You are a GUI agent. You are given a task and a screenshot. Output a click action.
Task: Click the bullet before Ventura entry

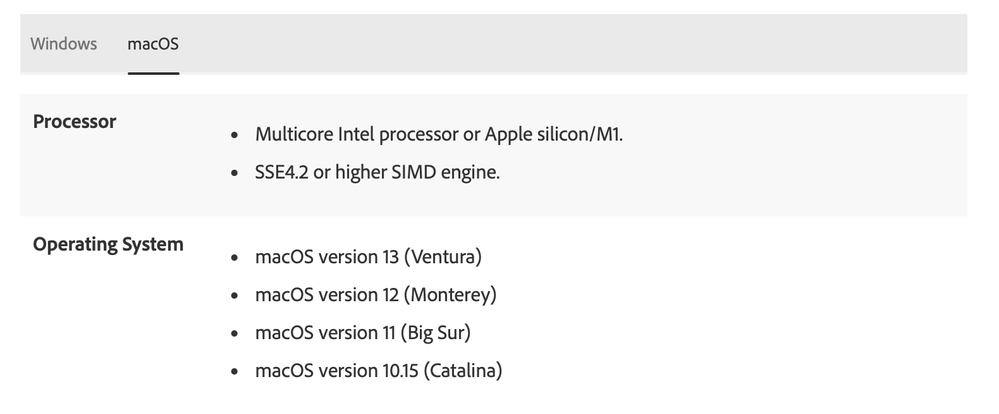(234, 257)
